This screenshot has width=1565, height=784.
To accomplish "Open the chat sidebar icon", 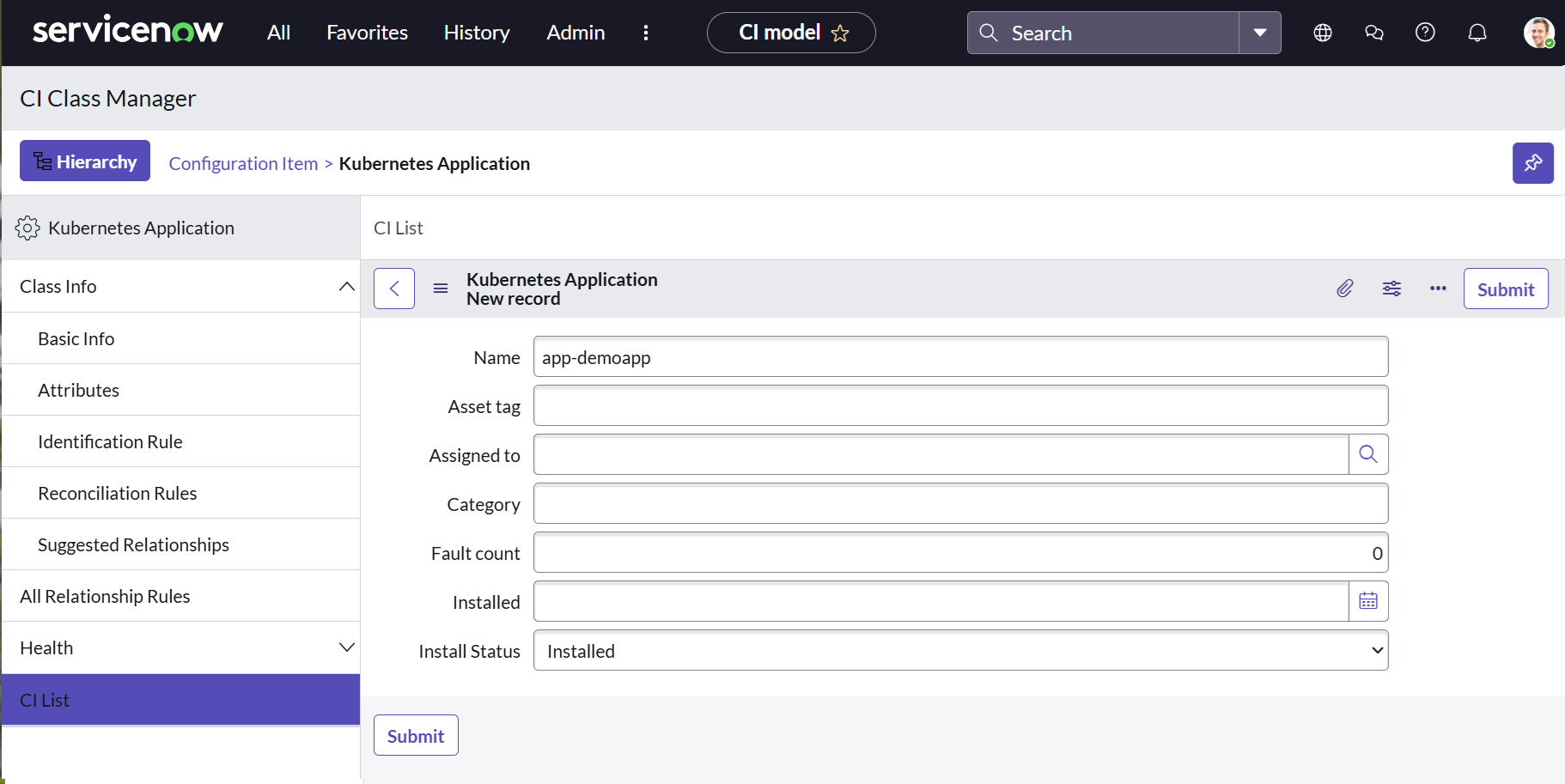I will click(1374, 33).
